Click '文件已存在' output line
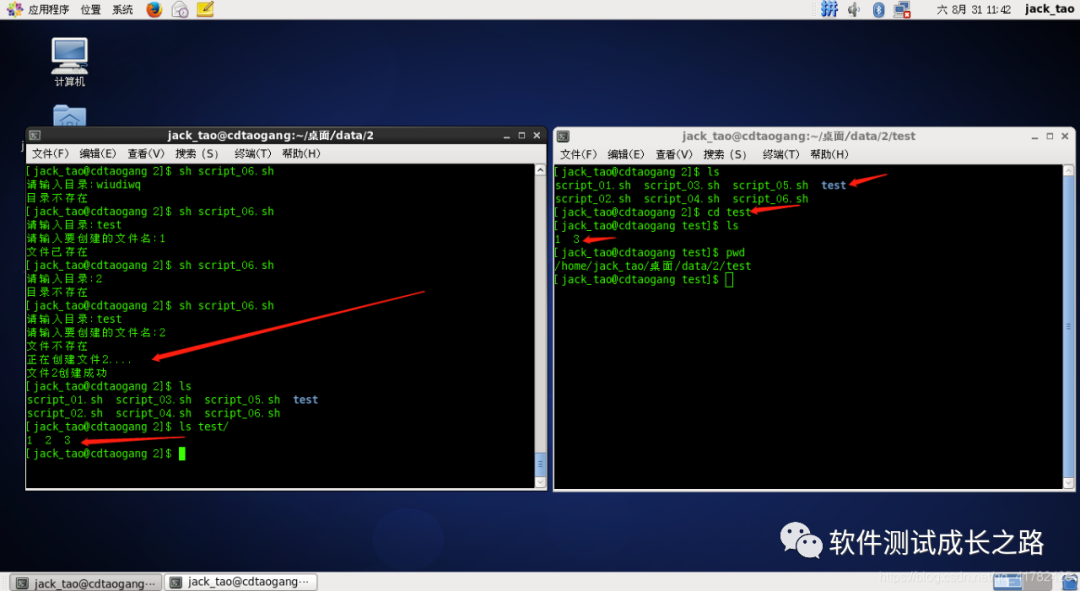1080x591 pixels. click(57, 252)
